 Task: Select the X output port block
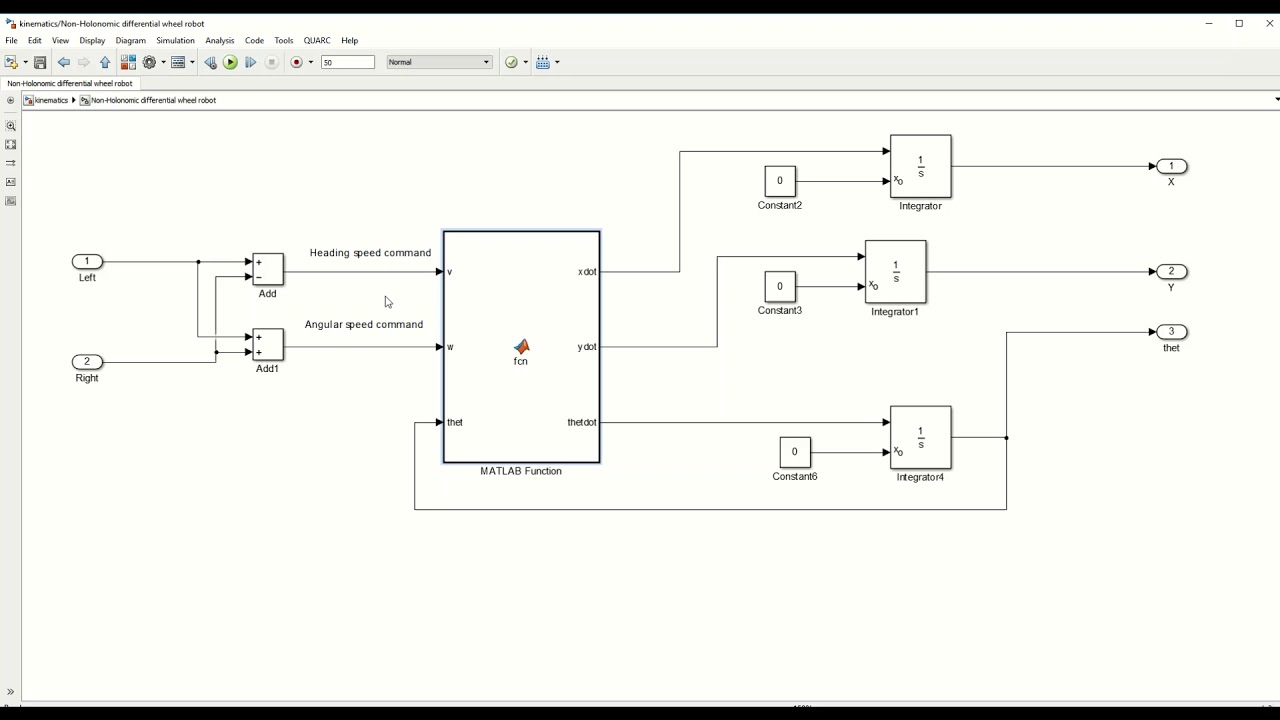coord(1172,166)
